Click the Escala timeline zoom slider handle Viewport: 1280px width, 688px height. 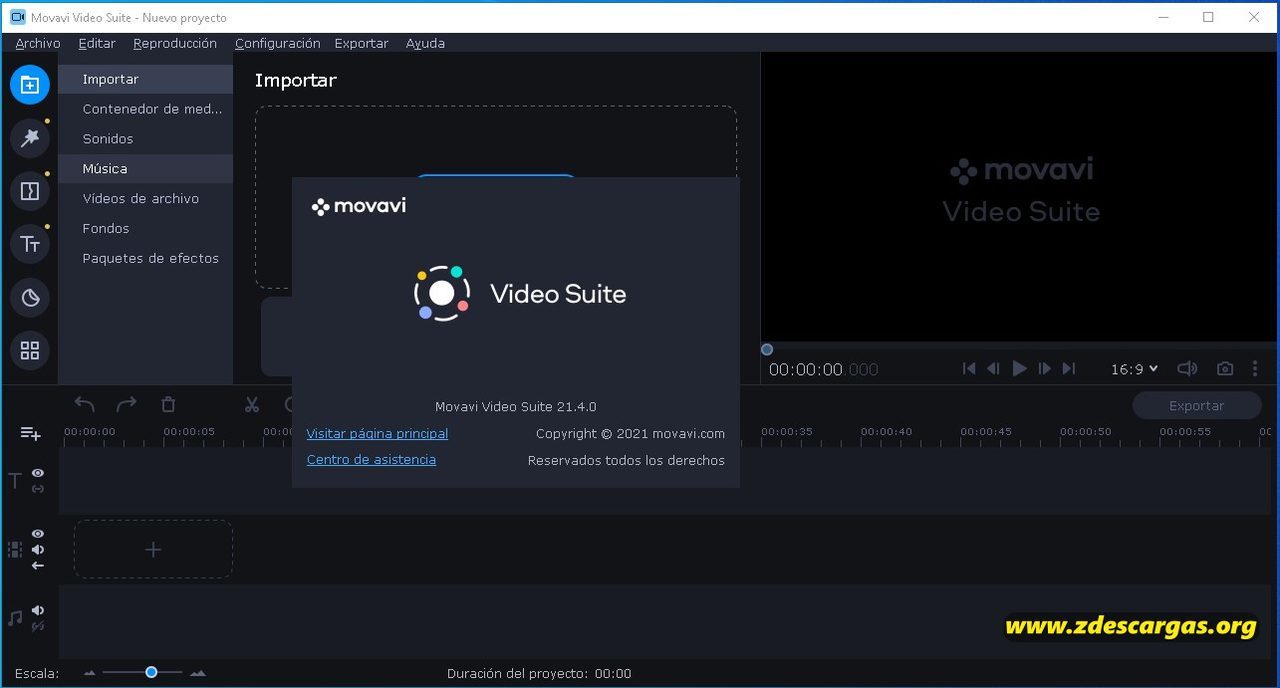tap(151, 672)
